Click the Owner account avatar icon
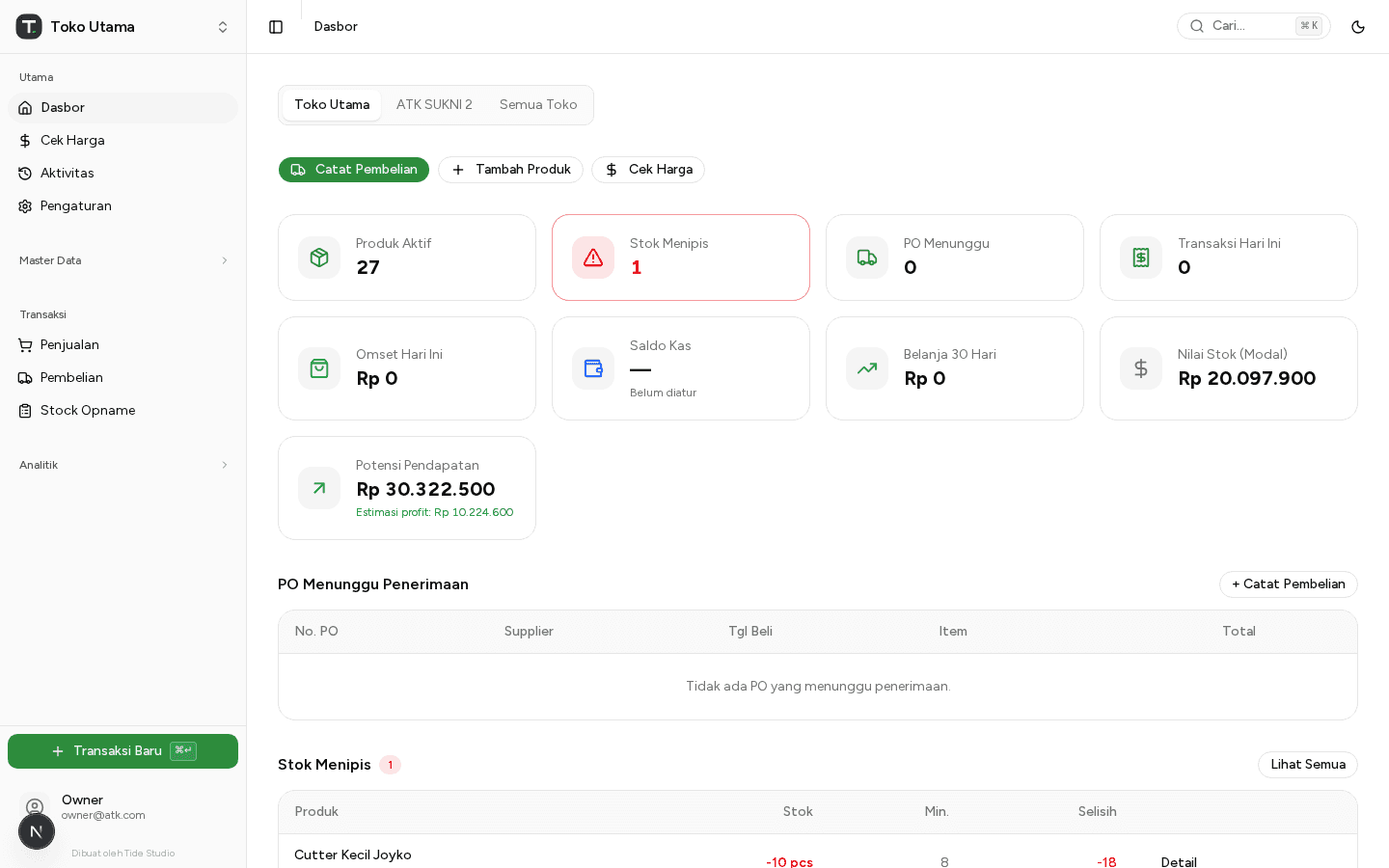Screen dimensions: 1389x868 pyautogui.click(x=35, y=807)
